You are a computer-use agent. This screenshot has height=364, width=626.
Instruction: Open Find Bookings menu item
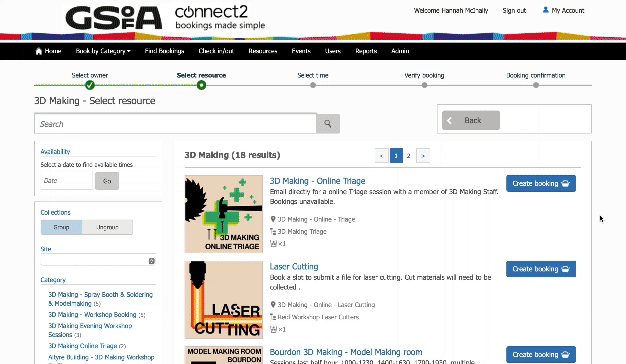click(x=164, y=51)
